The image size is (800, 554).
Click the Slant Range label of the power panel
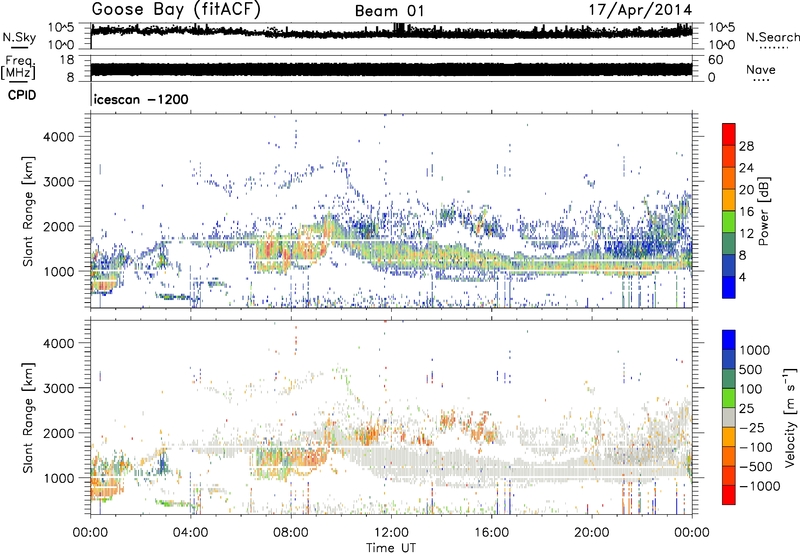coord(28,211)
